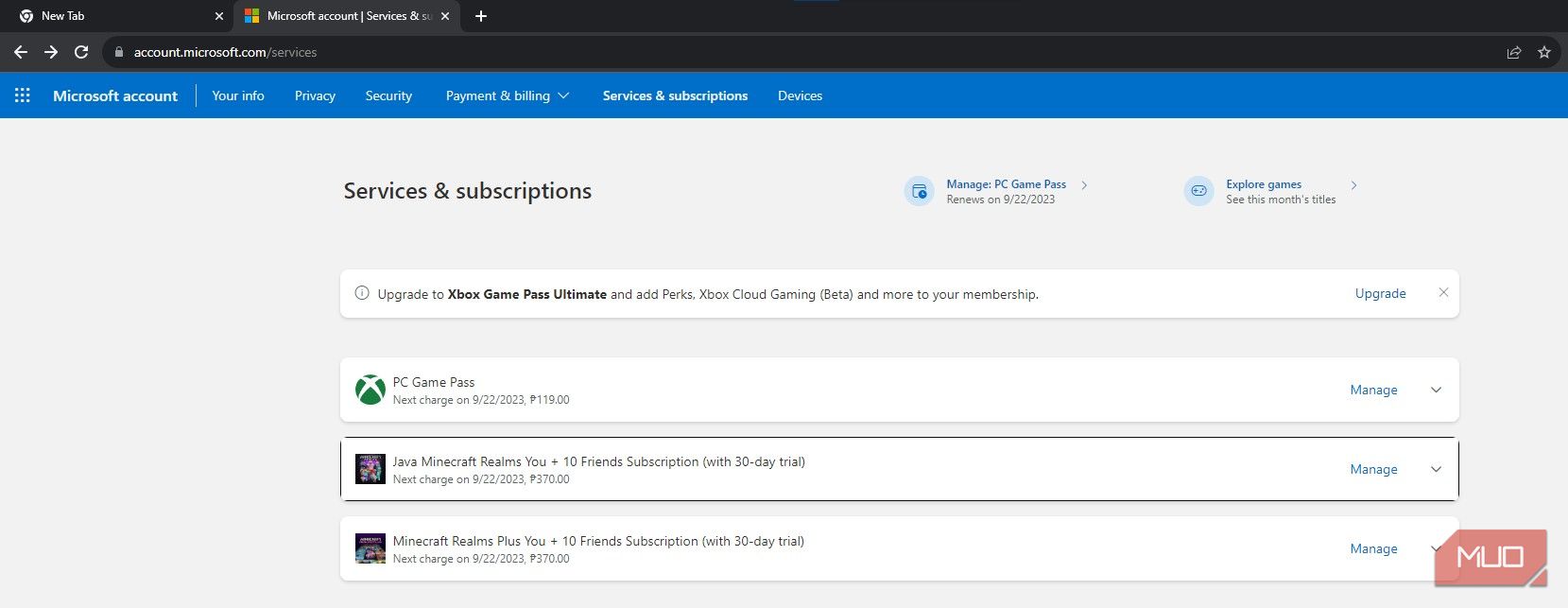Click the Xbox logo beside PC Game Pass
1568x608 pixels.
tap(370, 390)
